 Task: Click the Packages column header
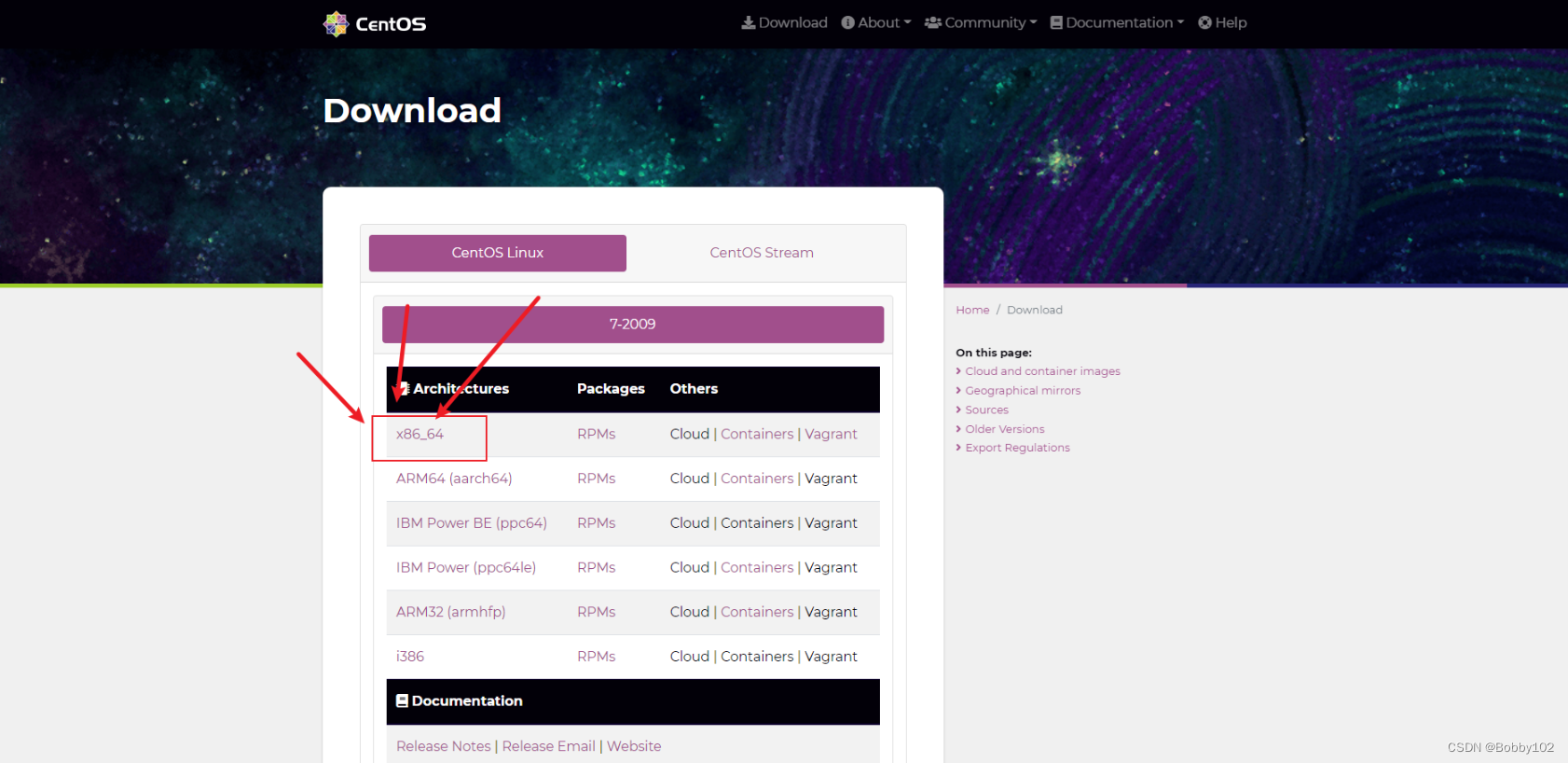[611, 389]
